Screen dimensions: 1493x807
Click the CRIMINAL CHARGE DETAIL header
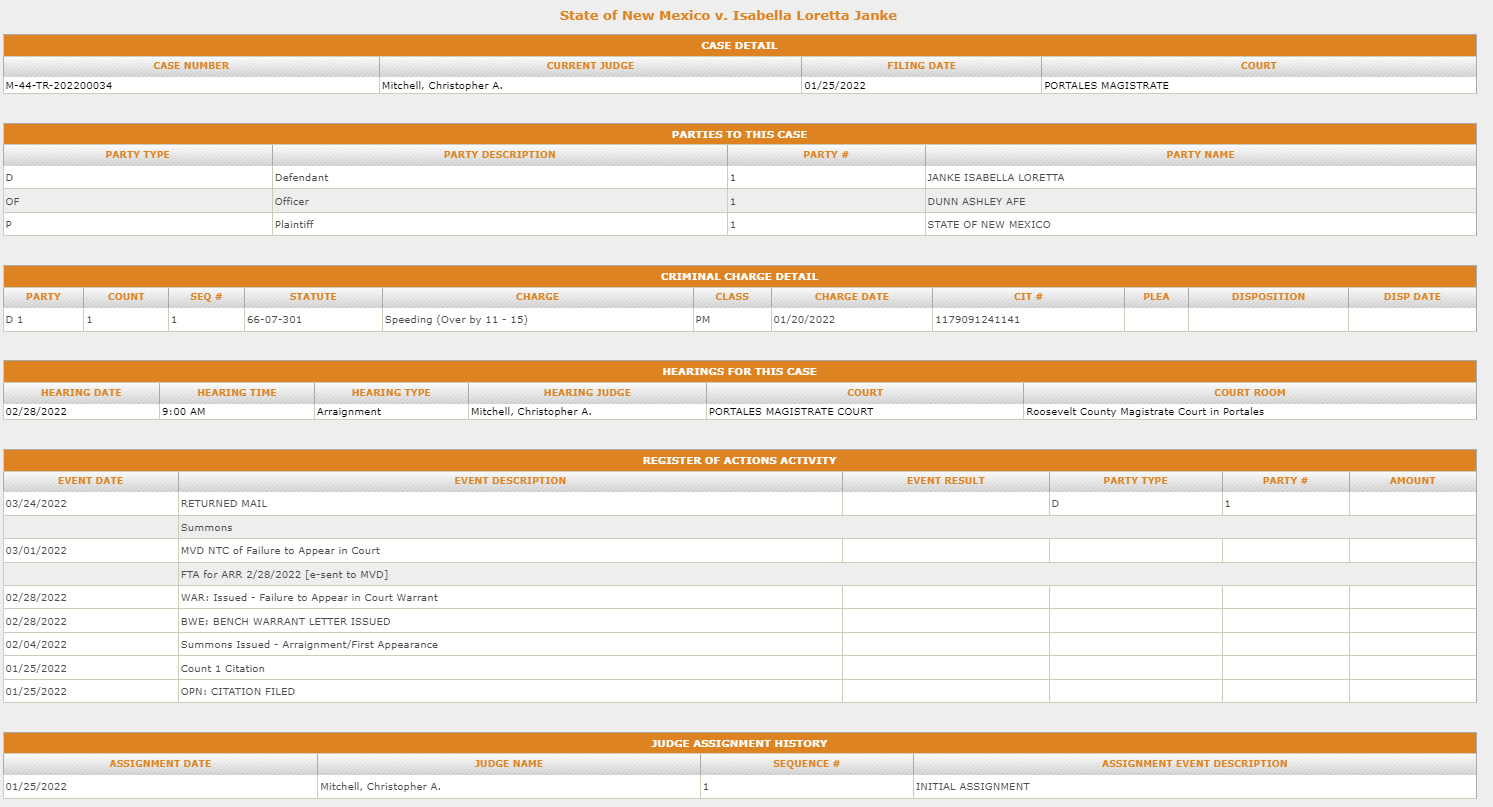tap(739, 277)
